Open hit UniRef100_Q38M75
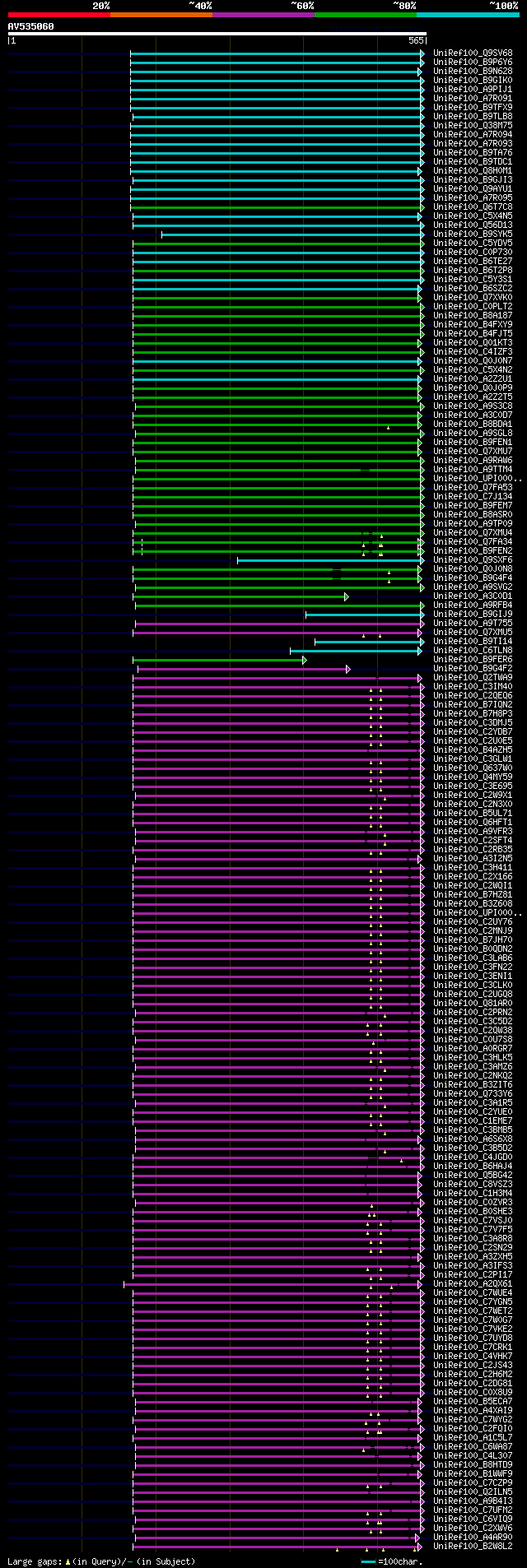527x1568 pixels. coord(473,126)
